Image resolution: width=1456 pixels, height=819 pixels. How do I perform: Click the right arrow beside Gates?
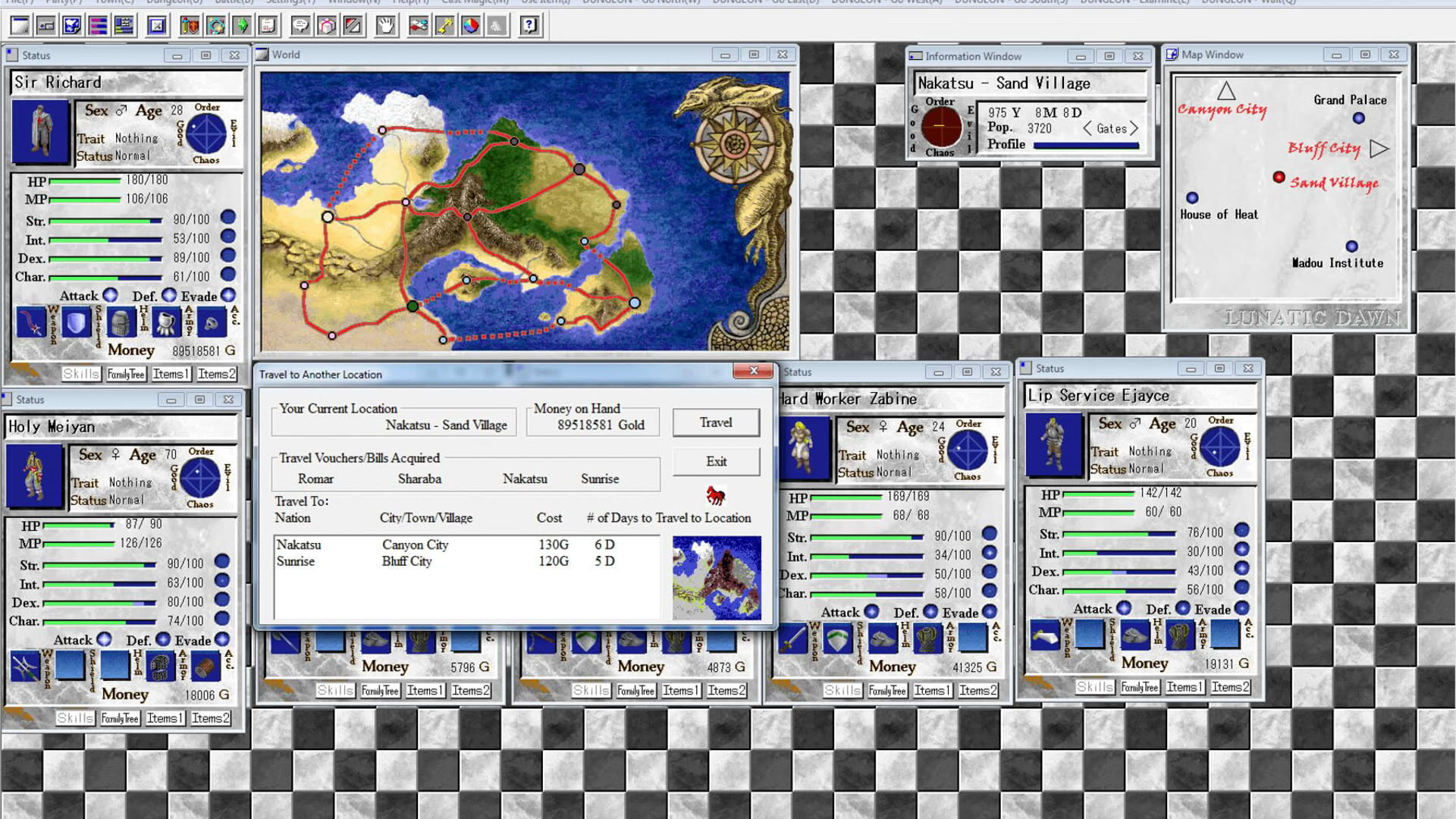click(1134, 128)
